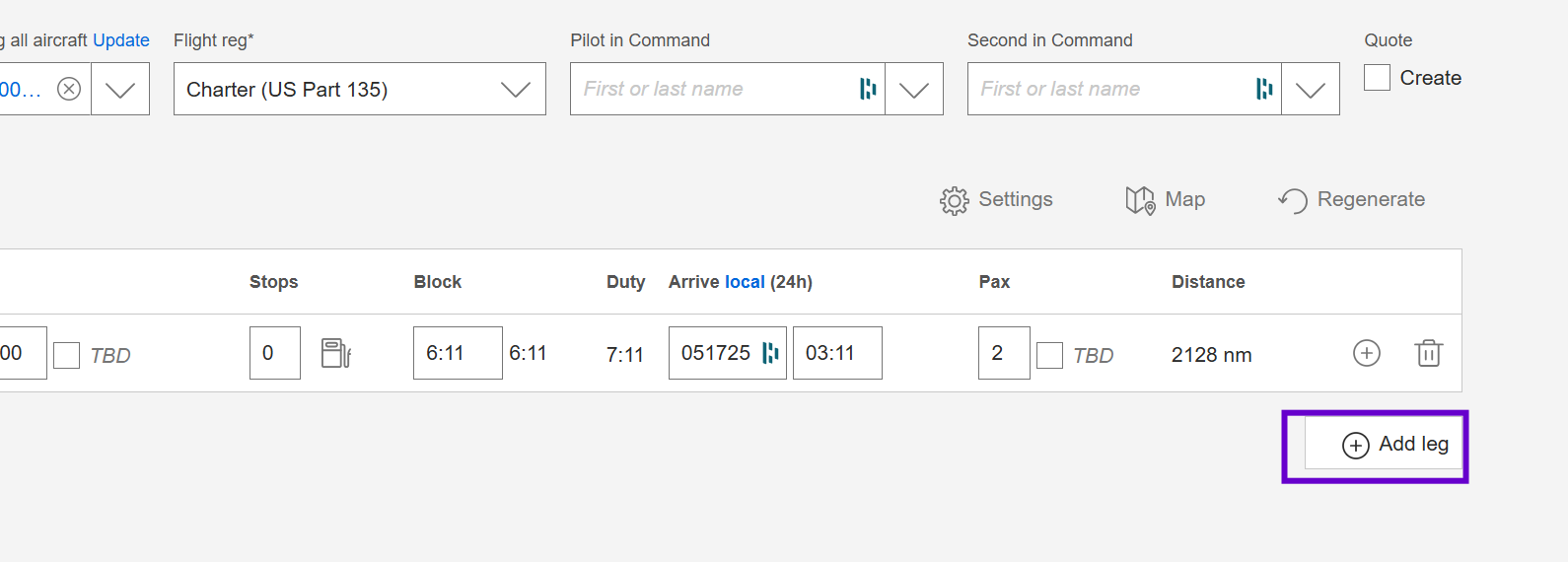Toggle the TBD checkbox left of Stops
This screenshot has height=562, width=1568.
click(x=66, y=355)
